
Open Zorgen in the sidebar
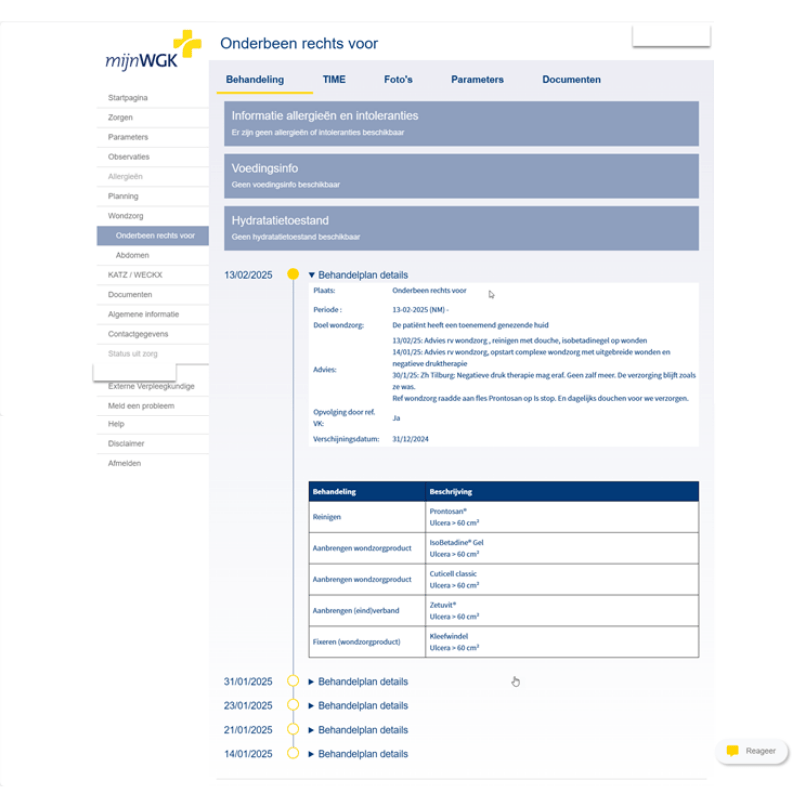[153, 117]
